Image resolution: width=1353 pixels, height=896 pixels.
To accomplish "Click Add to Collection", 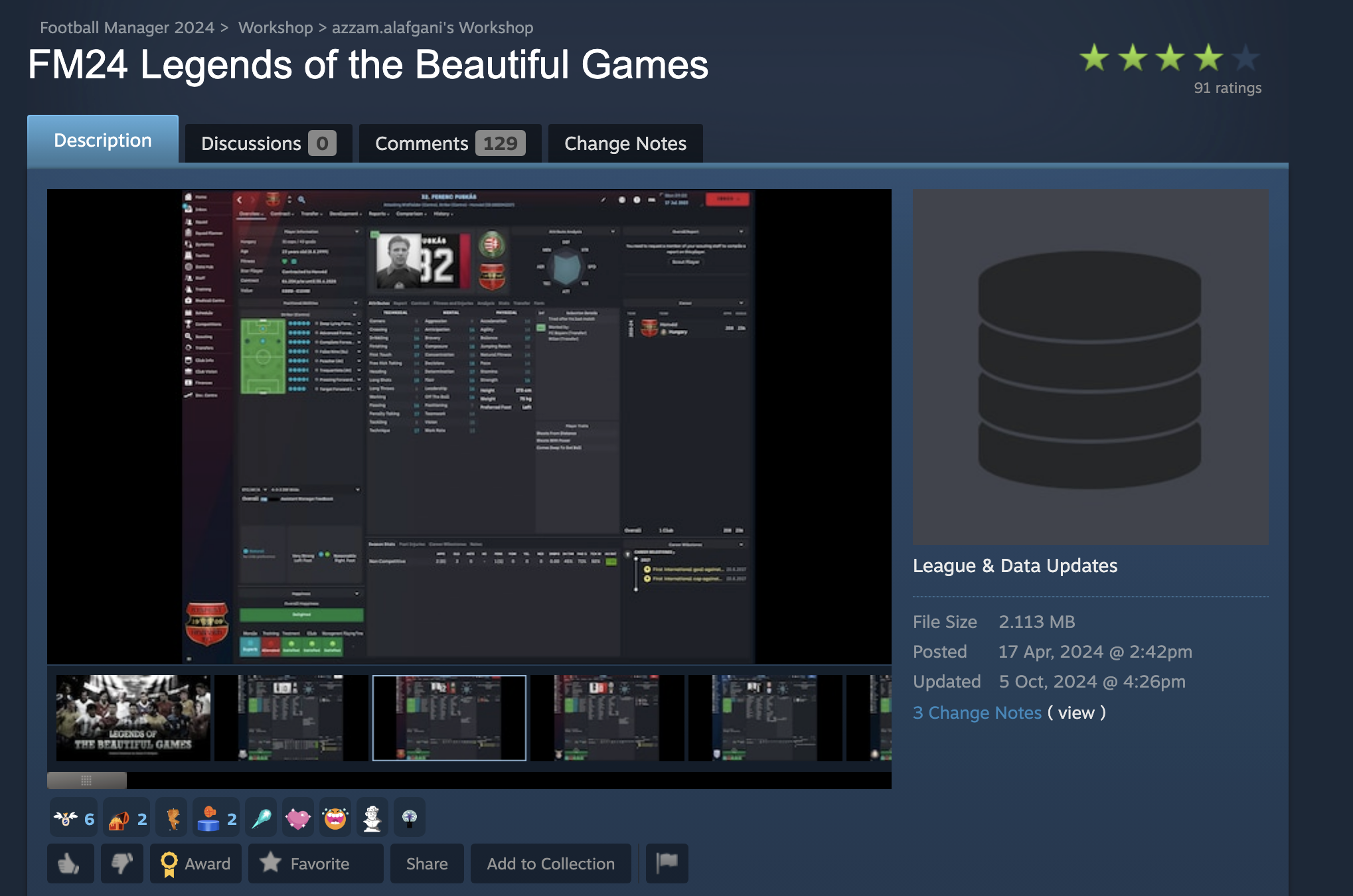I will coord(551,863).
